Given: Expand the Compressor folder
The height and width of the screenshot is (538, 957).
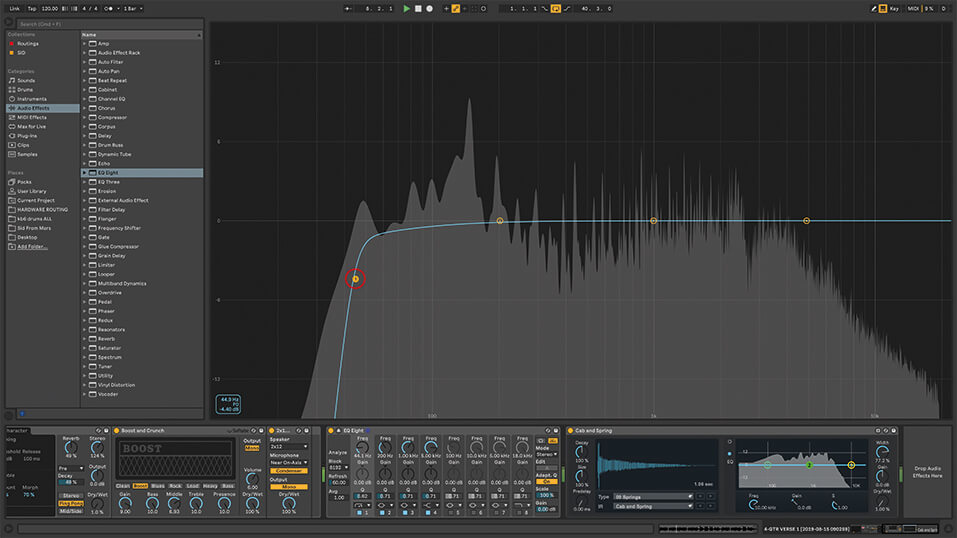Looking at the screenshot, I should tap(84, 117).
